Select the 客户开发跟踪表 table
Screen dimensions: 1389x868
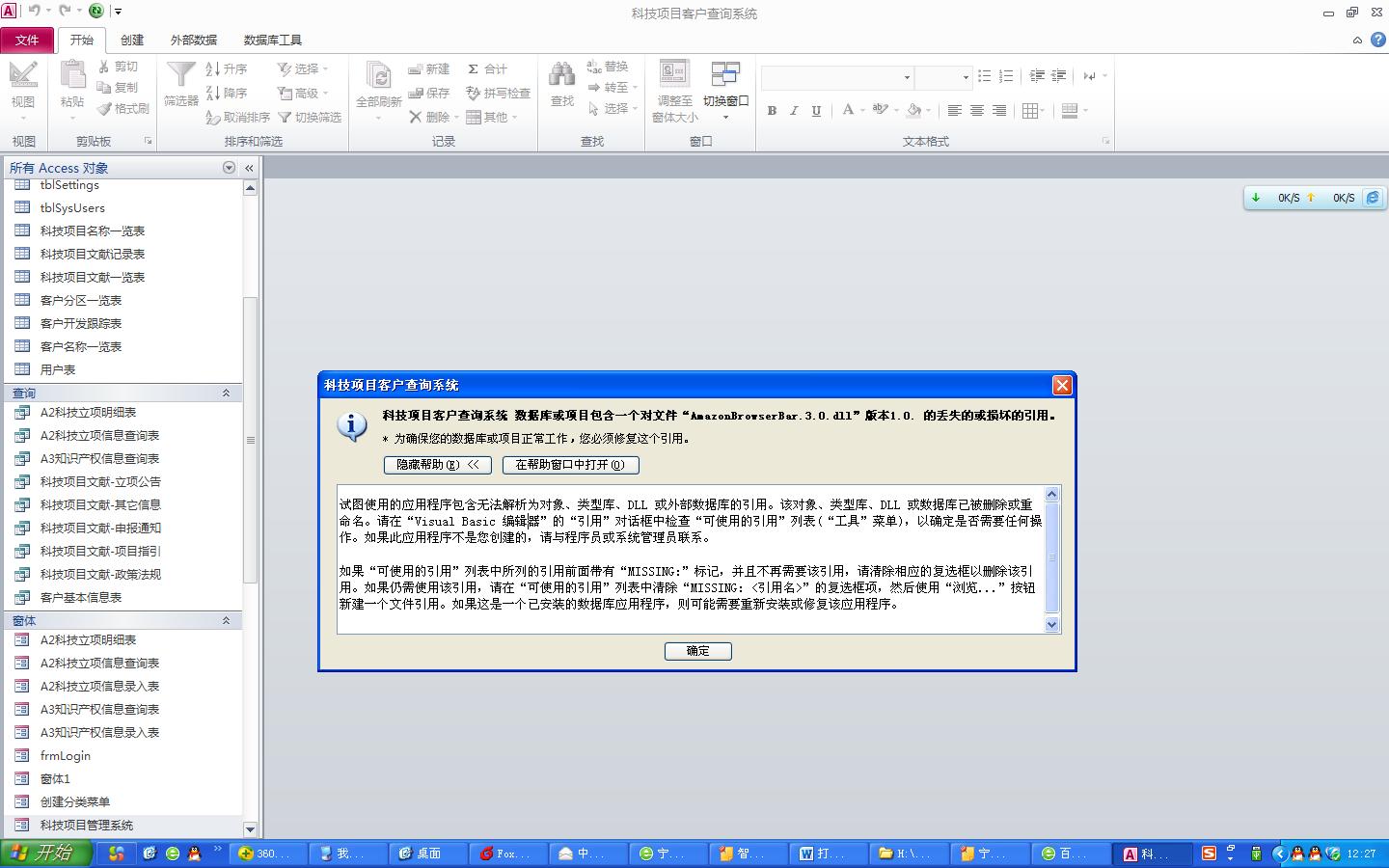coord(81,323)
